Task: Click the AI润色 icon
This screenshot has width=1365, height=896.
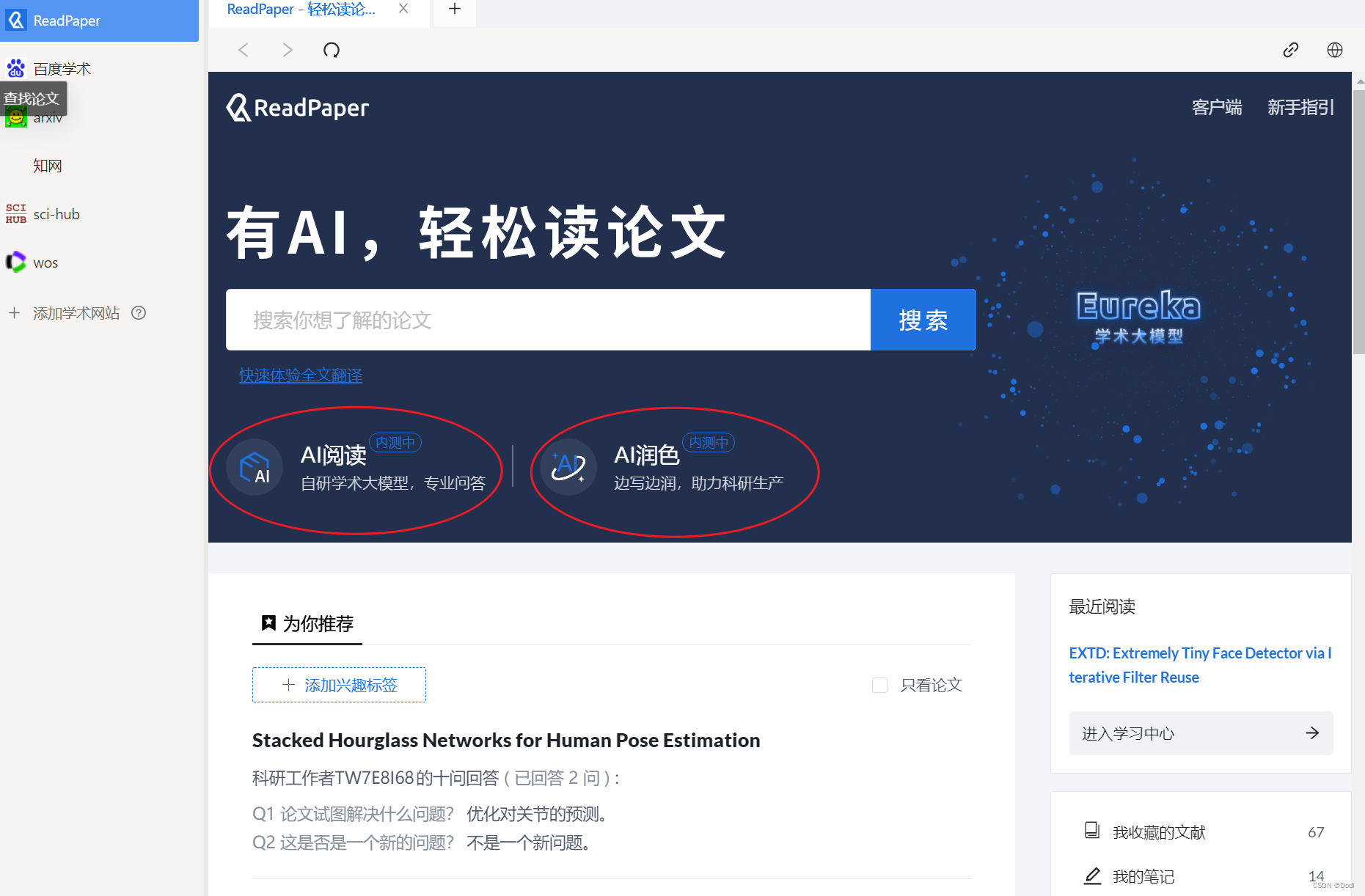Action: coord(568,467)
